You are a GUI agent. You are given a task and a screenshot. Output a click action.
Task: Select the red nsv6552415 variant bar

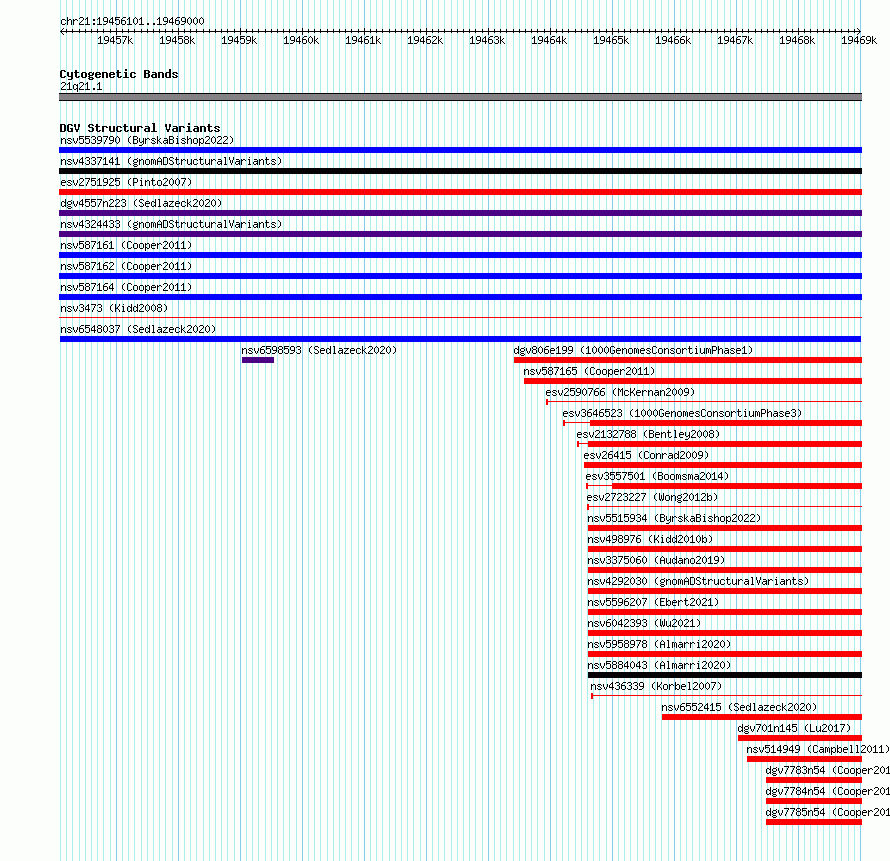762,717
